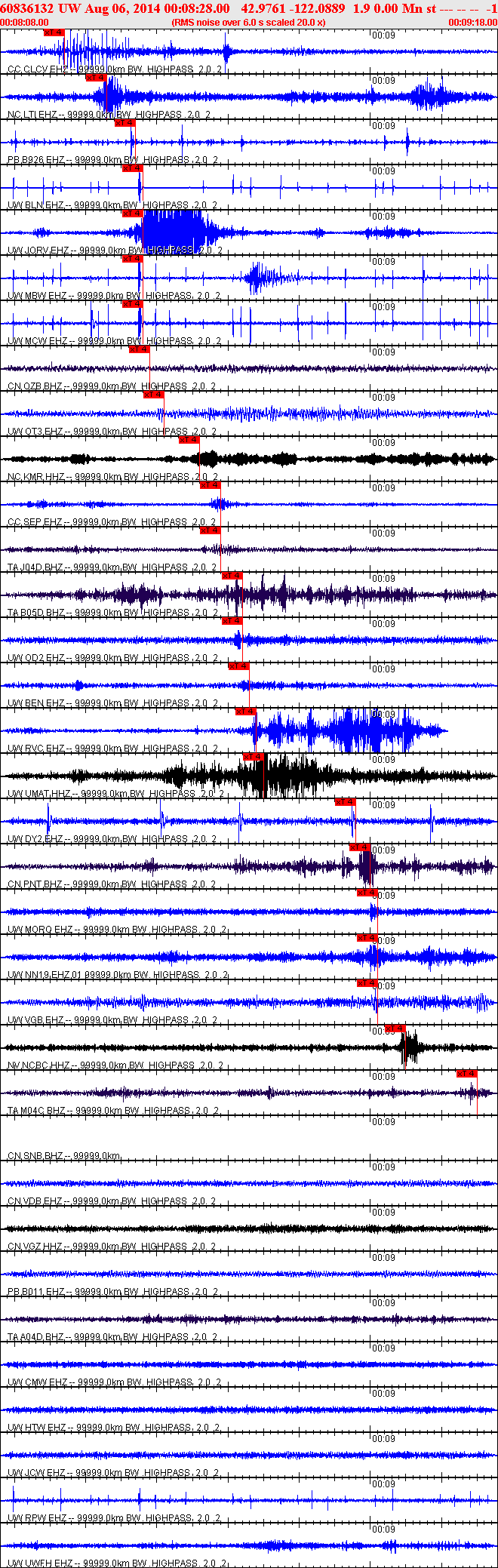This screenshot has width=498, height=1568.
Task: Select the pick flag on NV.NCBC HHZ trace
Action: point(395,1028)
